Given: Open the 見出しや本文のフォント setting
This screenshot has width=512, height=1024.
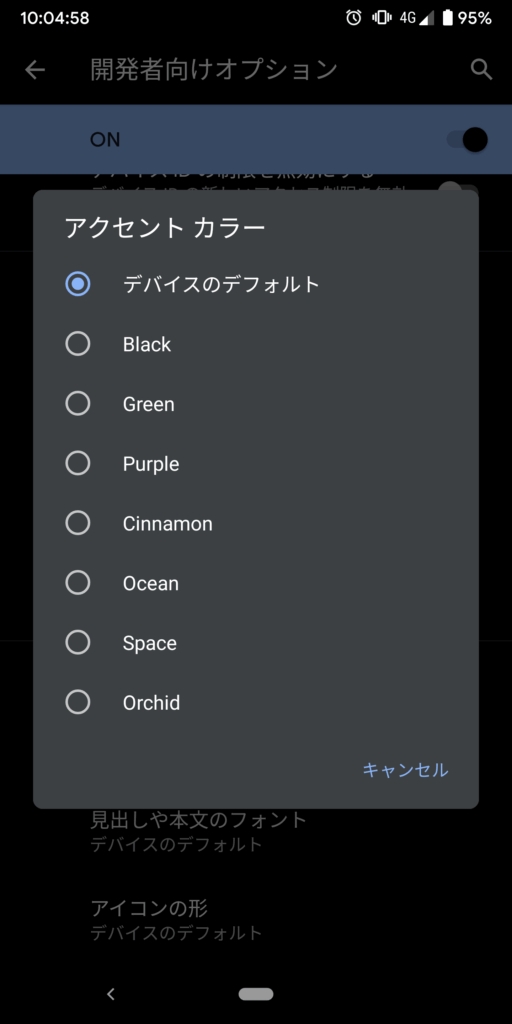Looking at the screenshot, I should [x=256, y=831].
